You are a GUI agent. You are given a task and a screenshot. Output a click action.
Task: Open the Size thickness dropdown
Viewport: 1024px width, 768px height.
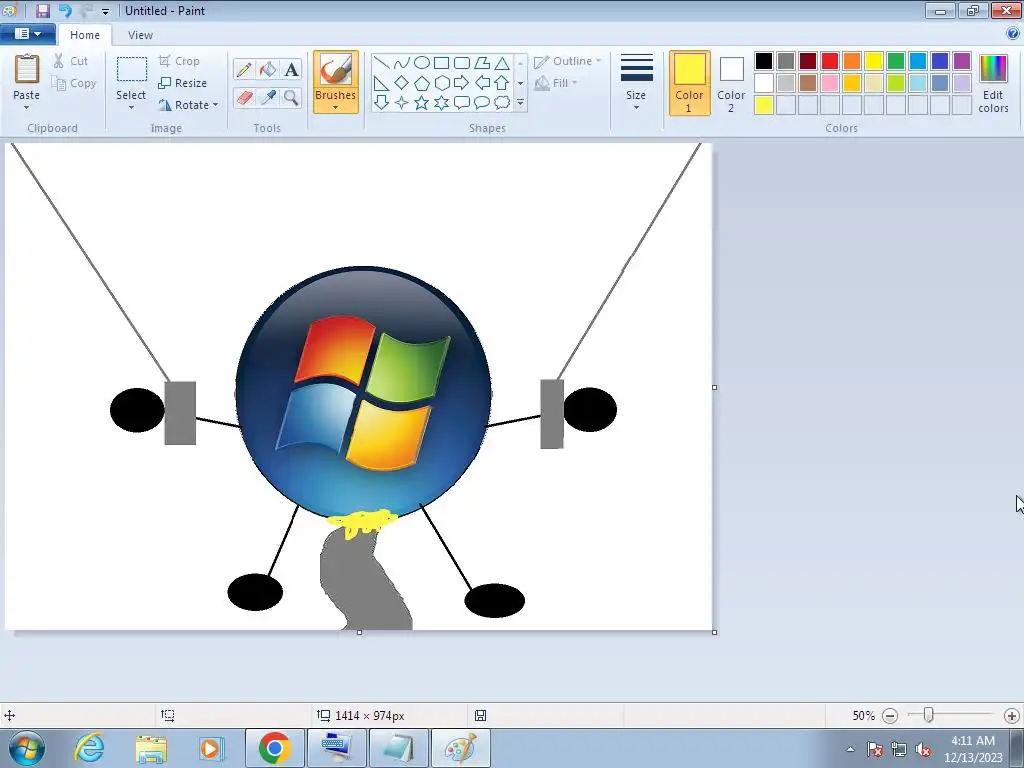[636, 82]
